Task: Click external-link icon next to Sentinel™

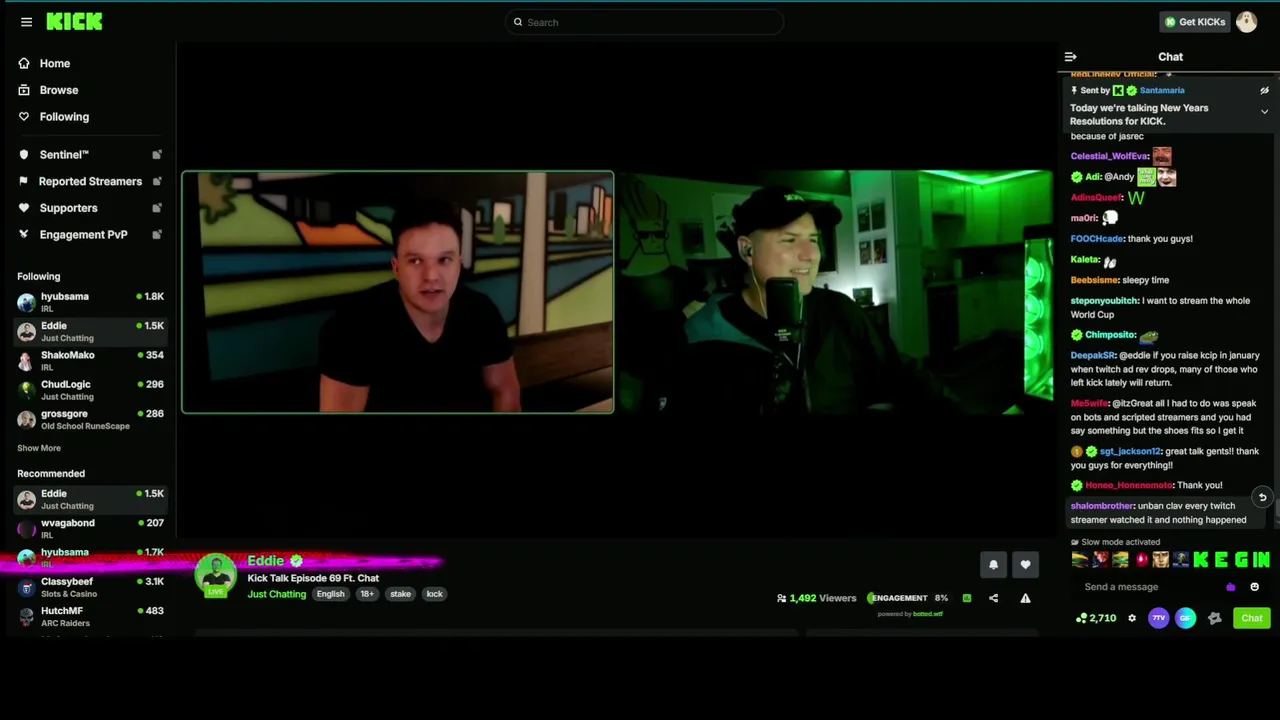Action: [157, 155]
